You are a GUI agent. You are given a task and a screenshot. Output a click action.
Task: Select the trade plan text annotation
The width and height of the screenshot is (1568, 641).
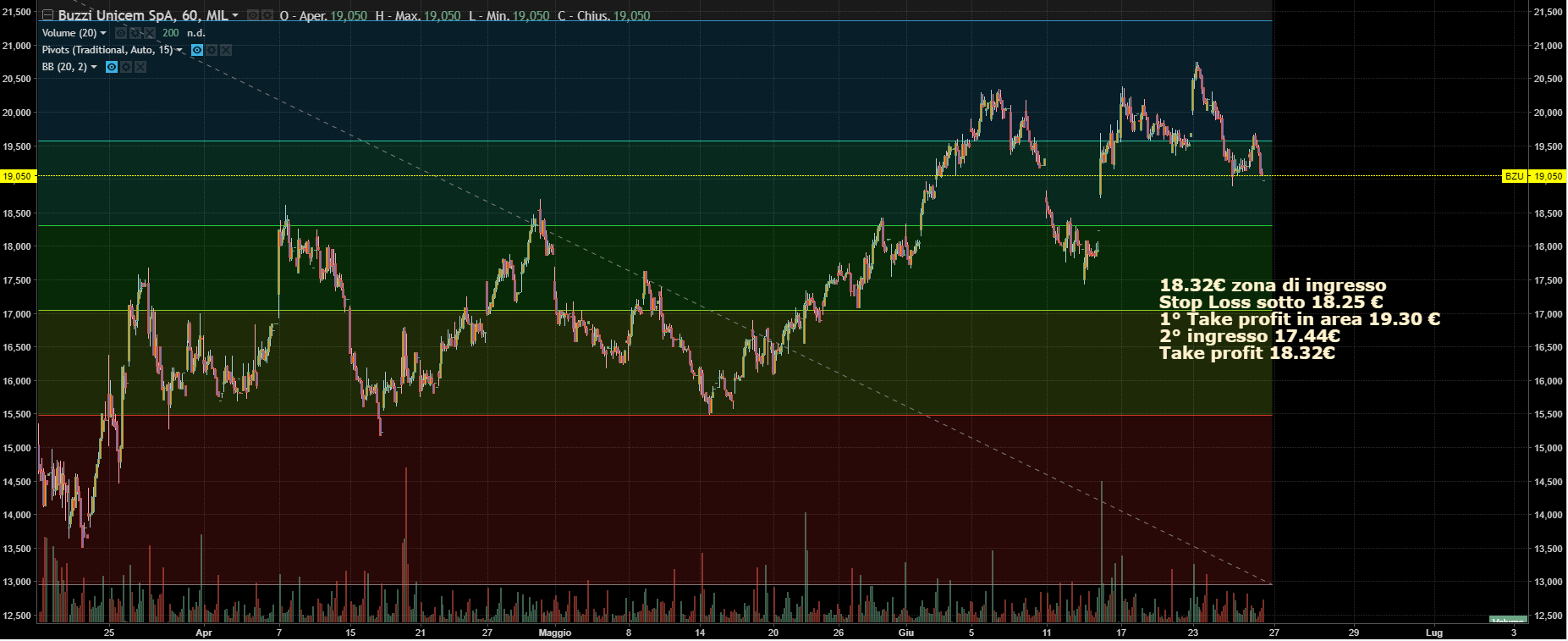click(1299, 319)
